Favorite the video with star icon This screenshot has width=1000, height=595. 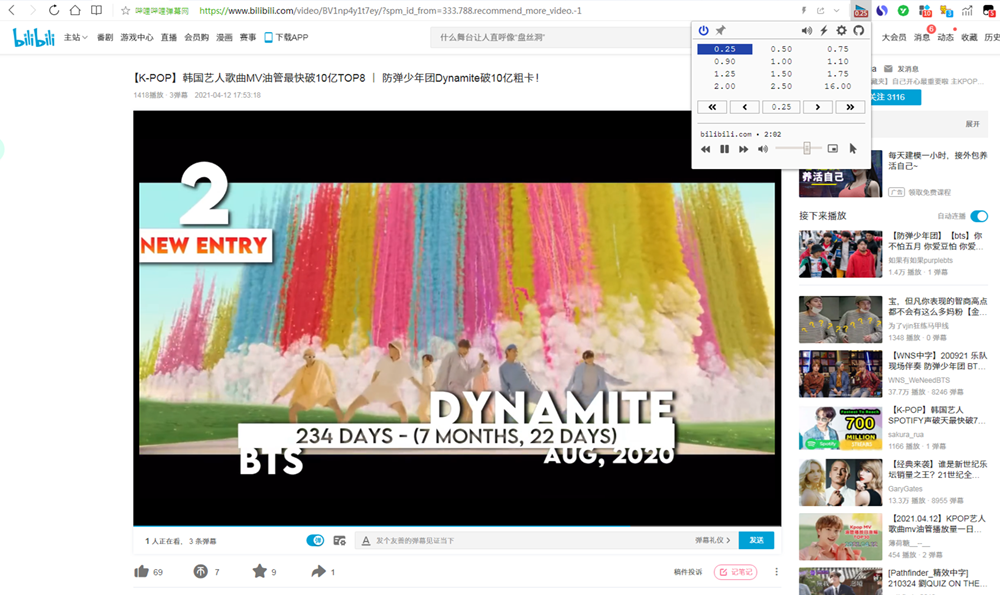click(260, 571)
